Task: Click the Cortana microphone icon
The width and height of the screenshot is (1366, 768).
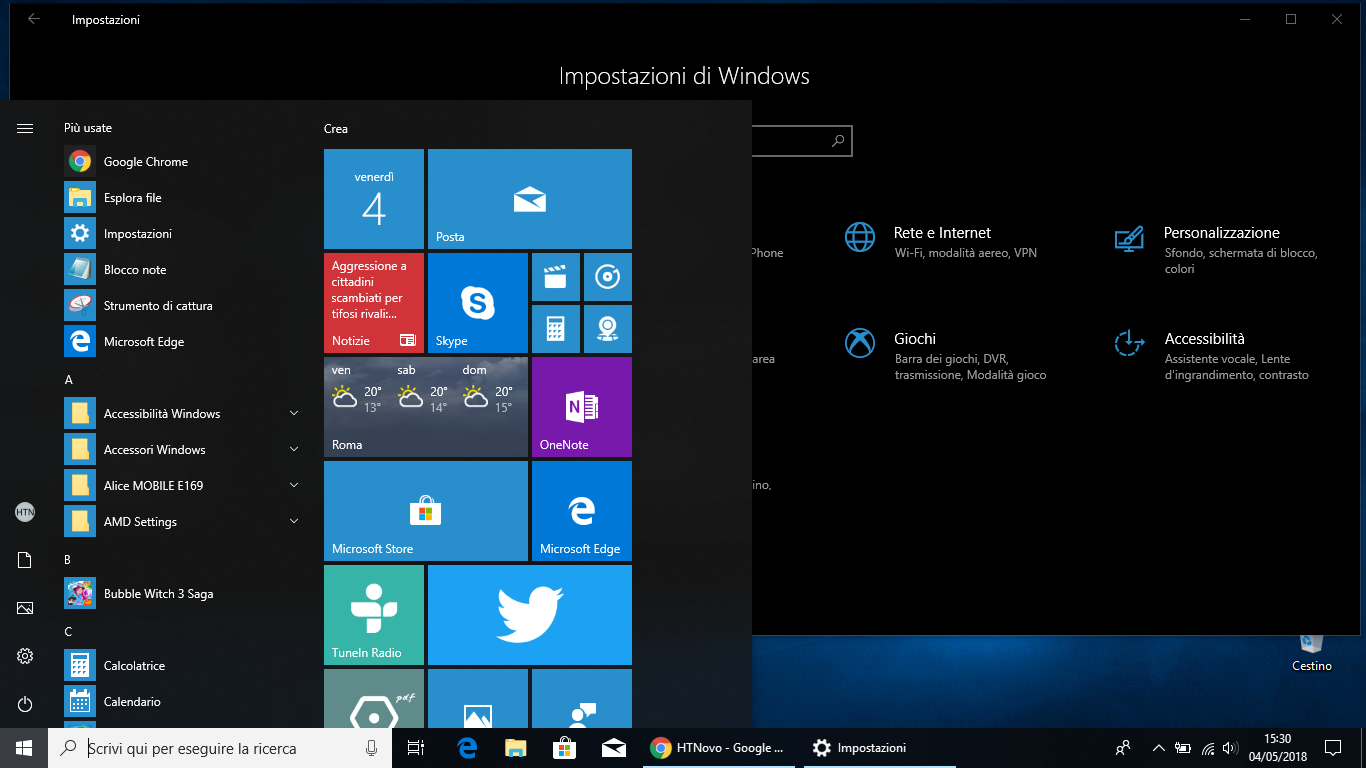Action: click(x=372, y=748)
